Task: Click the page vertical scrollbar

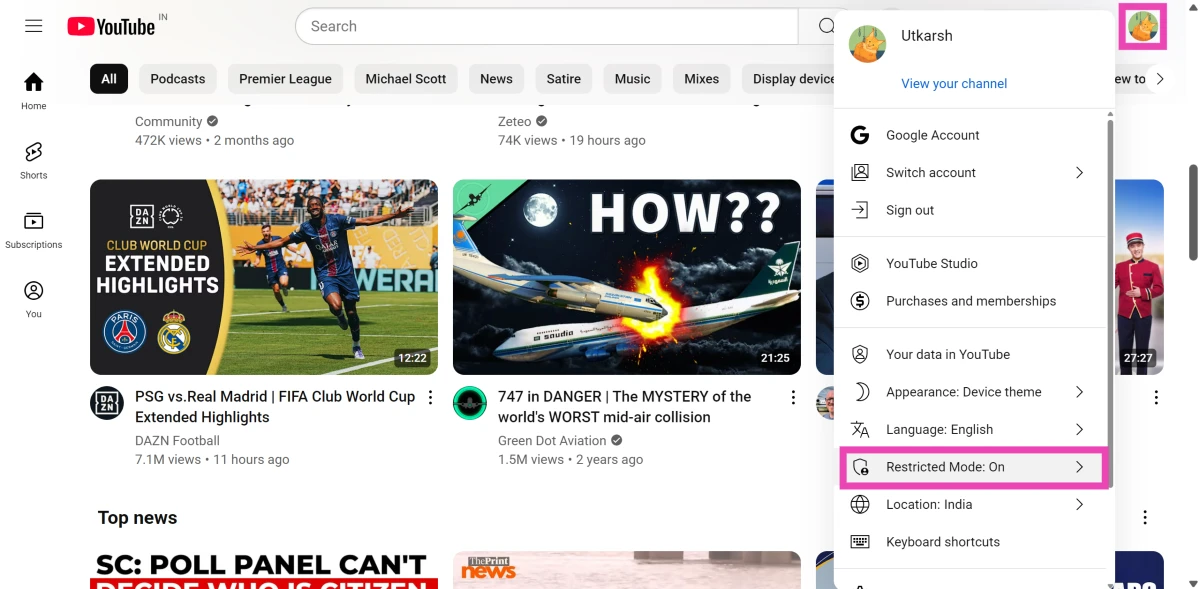Action: pyautogui.click(x=1192, y=211)
